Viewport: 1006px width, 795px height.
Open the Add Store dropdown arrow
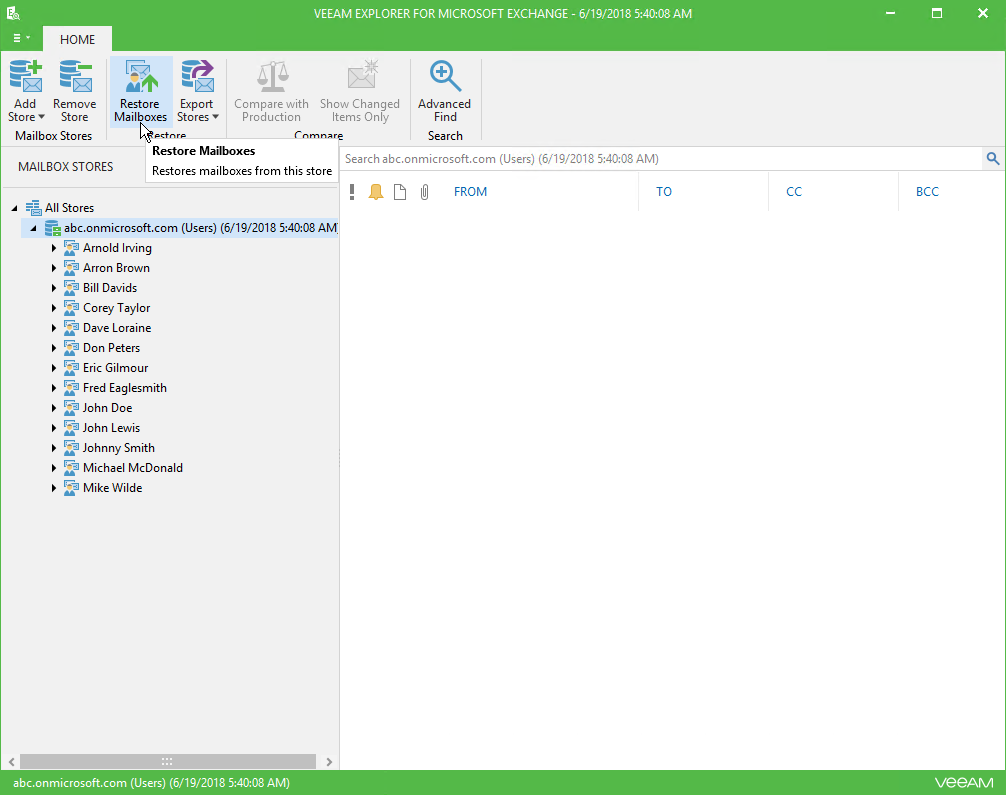coord(42,117)
